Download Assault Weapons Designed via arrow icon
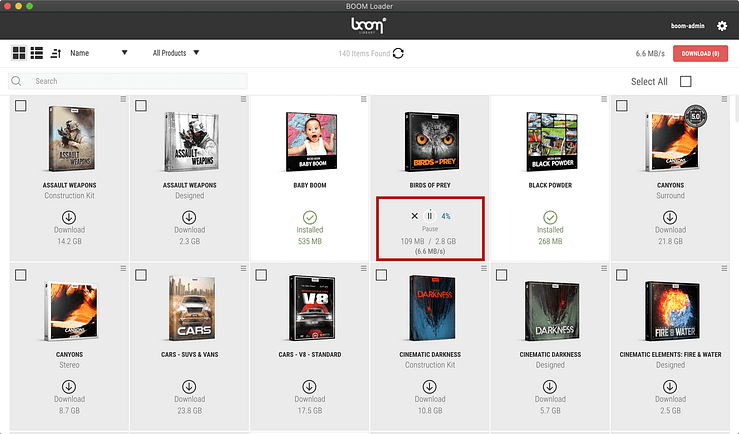739x434 pixels. 189,217
